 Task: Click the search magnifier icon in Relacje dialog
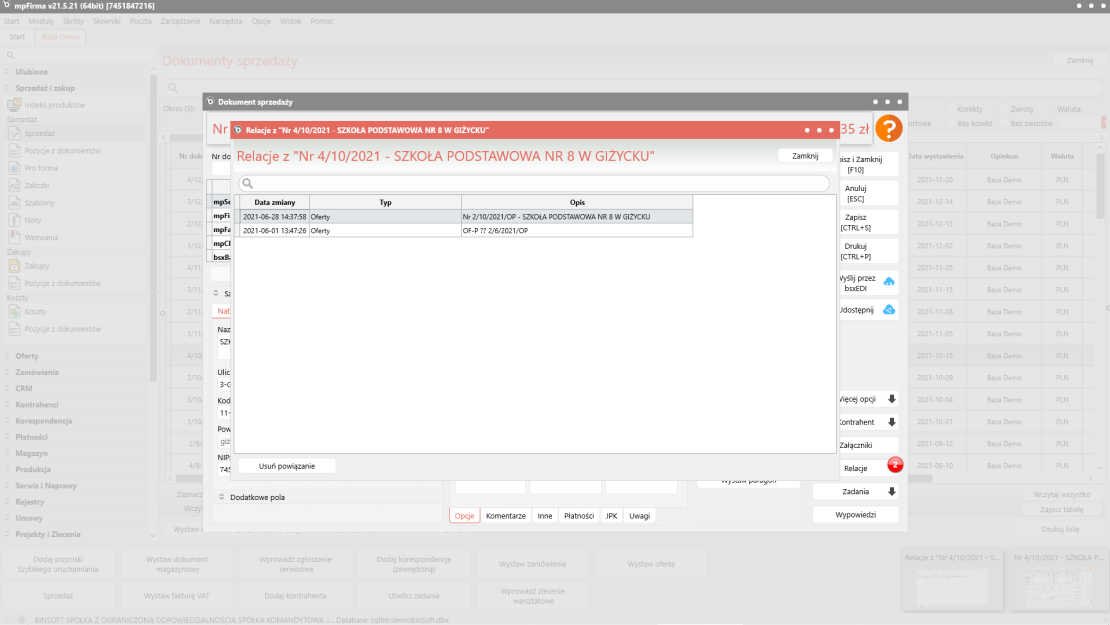tap(247, 184)
